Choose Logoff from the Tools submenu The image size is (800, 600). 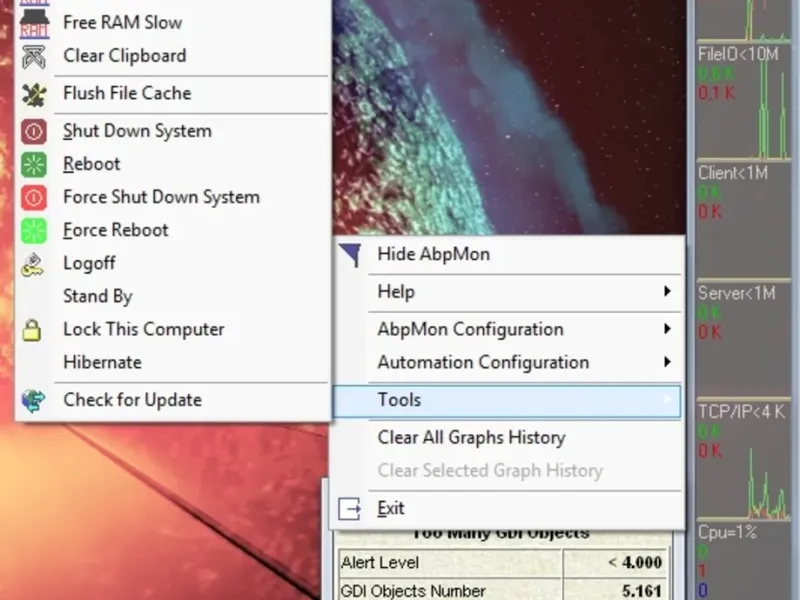tap(173, 263)
